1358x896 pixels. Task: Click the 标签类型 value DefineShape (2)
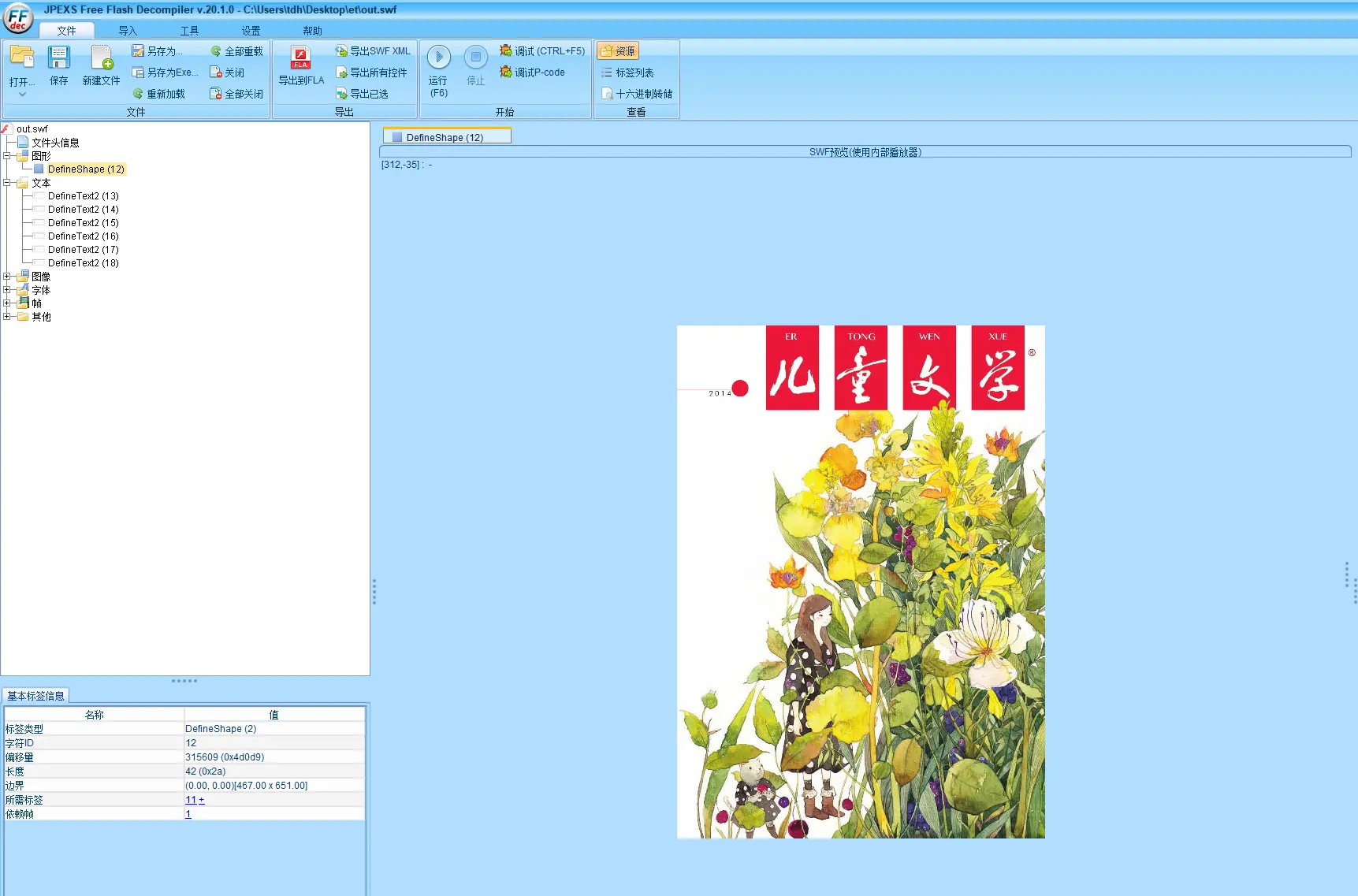[x=221, y=729]
